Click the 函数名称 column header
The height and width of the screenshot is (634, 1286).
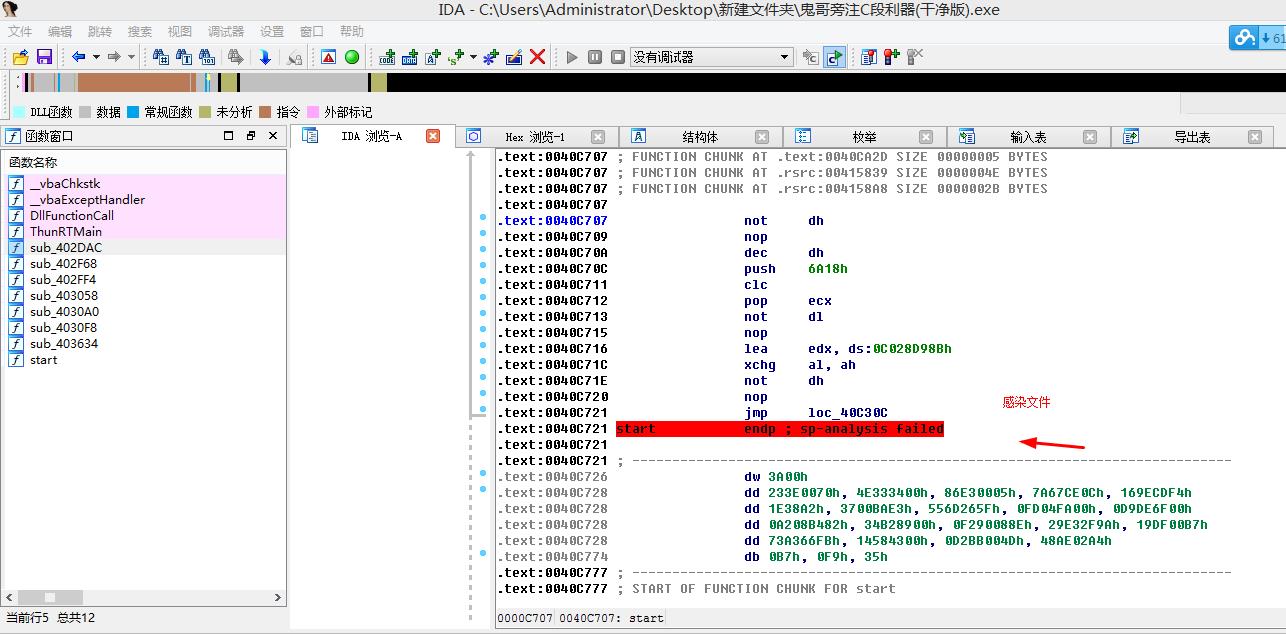point(145,162)
